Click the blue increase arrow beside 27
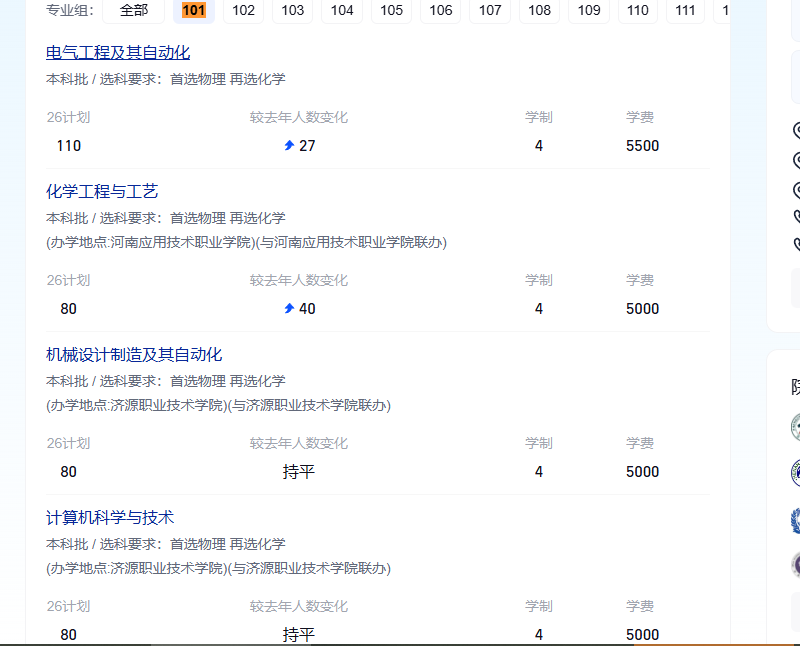Viewport: 800px width, 646px height. [x=289, y=145]
